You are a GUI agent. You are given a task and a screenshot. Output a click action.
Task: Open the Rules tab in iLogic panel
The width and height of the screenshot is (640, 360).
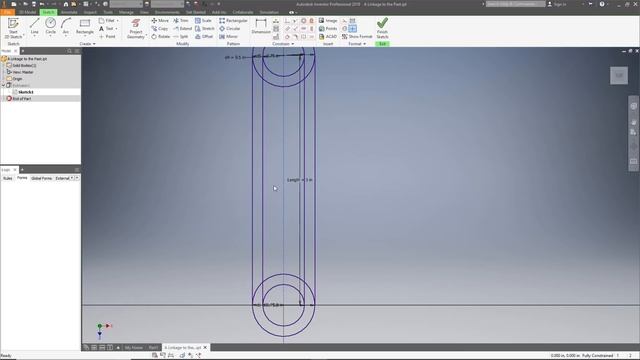click(8, 178)
